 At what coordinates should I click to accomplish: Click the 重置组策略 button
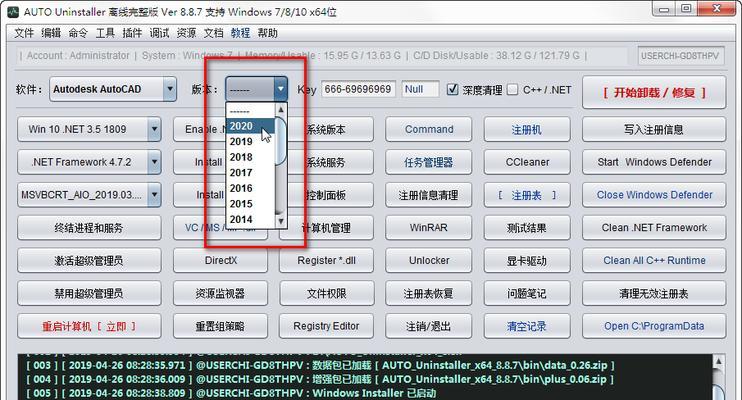click(221, 326)
